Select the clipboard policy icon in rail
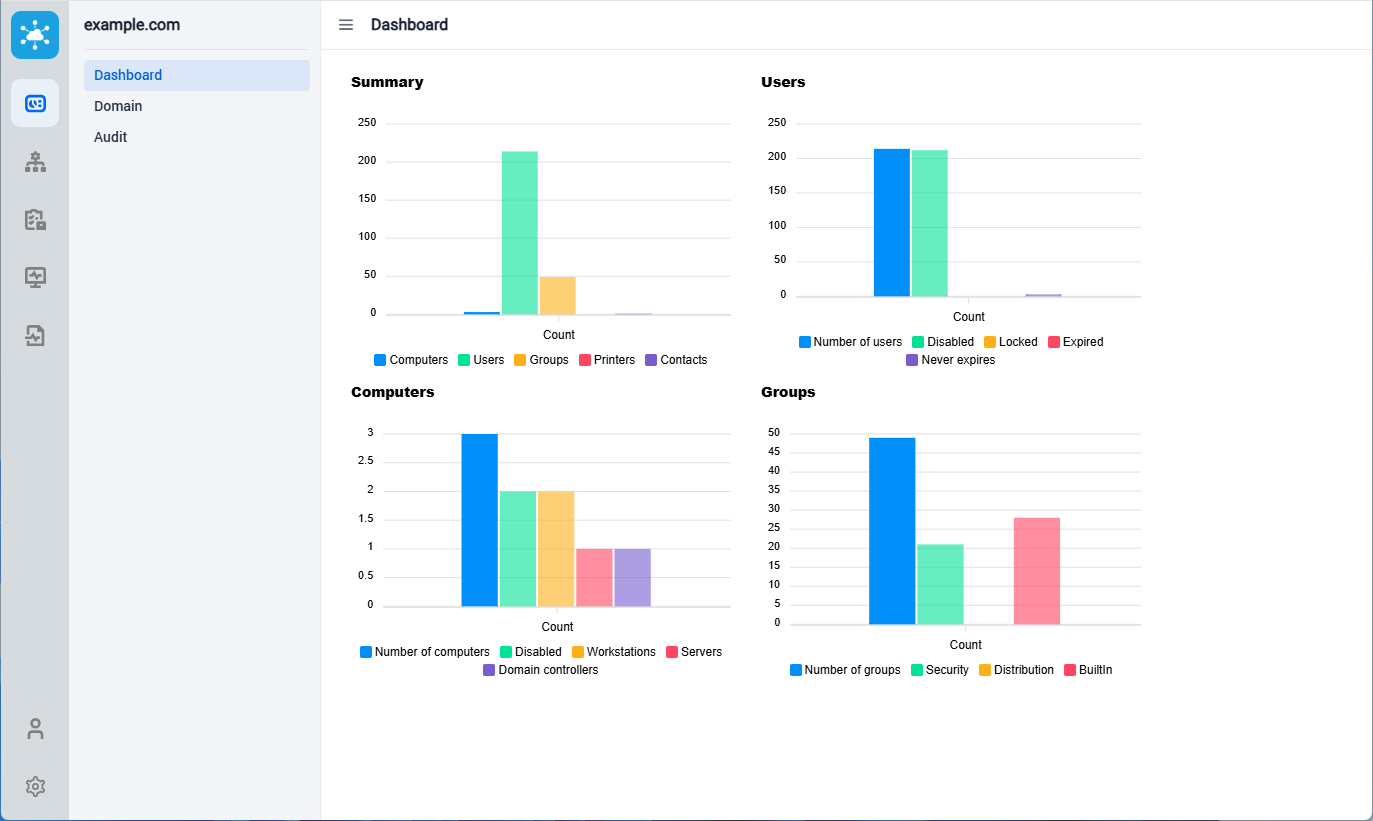The height and width of the screenshot is (821, 1373). coord(35,220)
